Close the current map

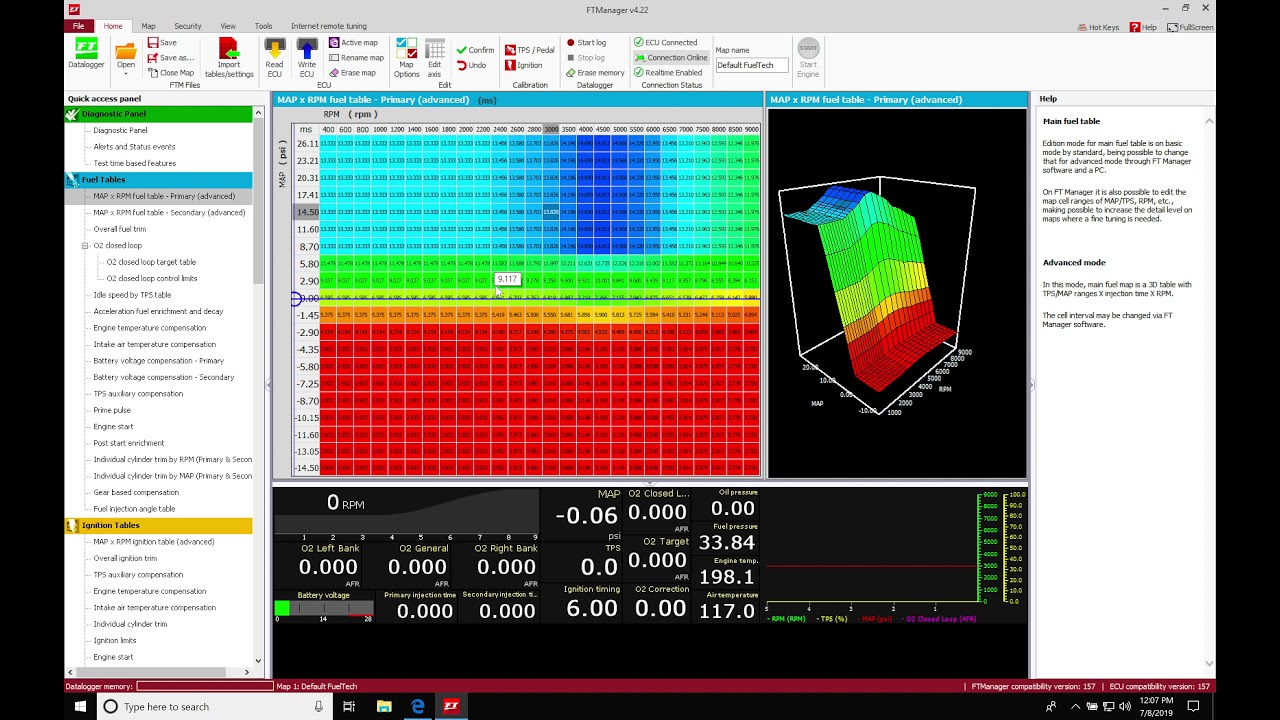tap(170, 73)
